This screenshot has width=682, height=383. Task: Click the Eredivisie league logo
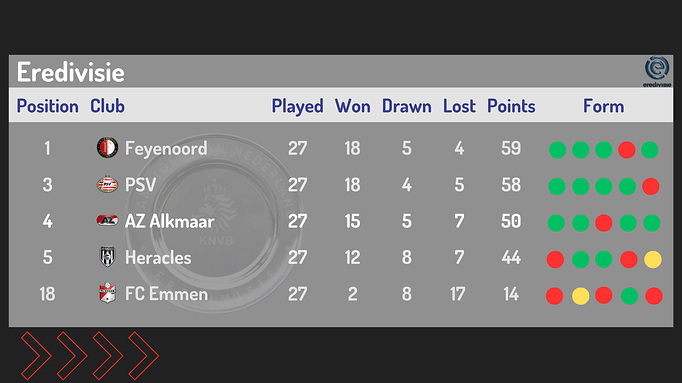(657, 71)
